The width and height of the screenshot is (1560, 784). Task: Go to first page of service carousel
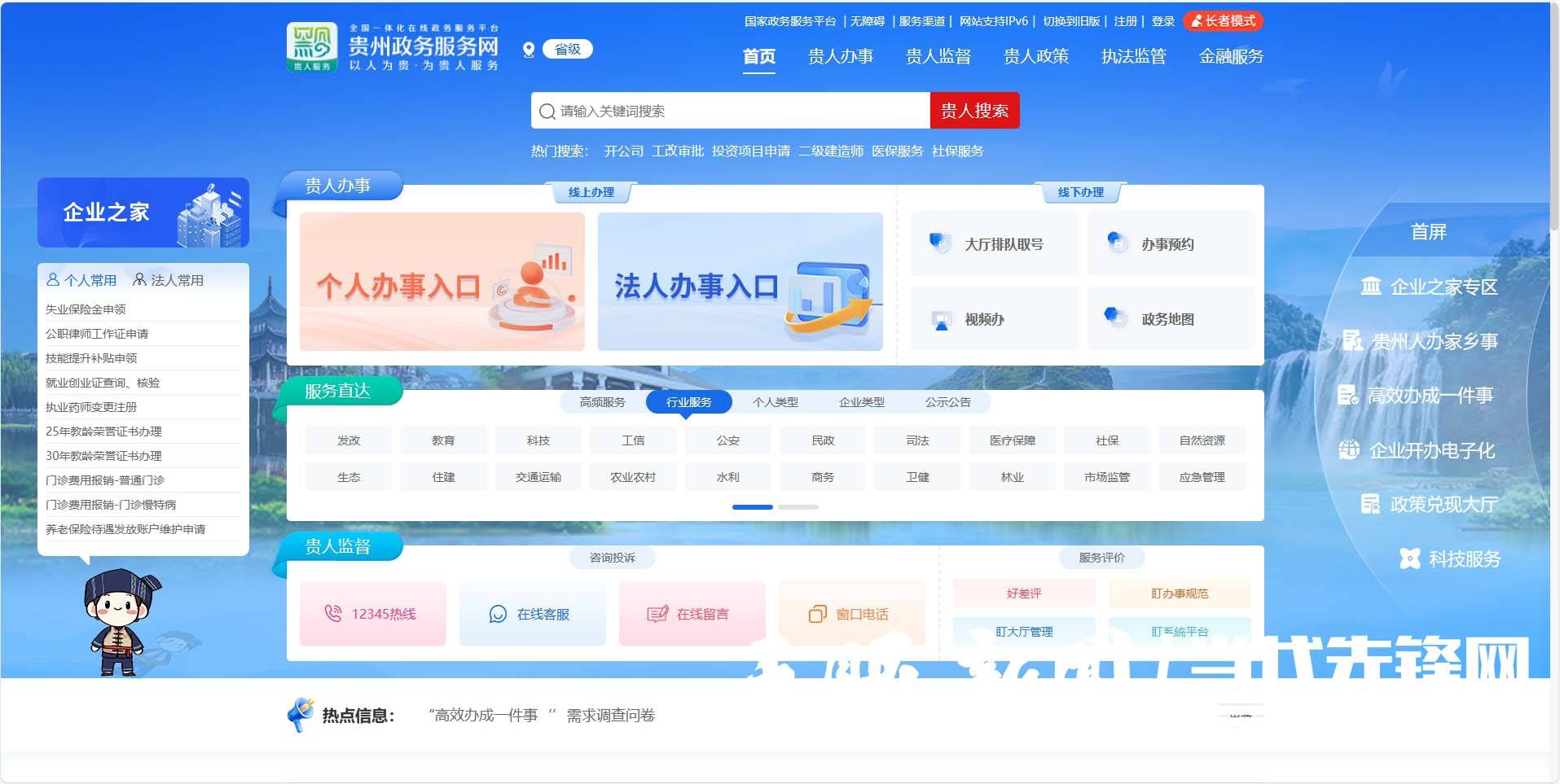753,507
